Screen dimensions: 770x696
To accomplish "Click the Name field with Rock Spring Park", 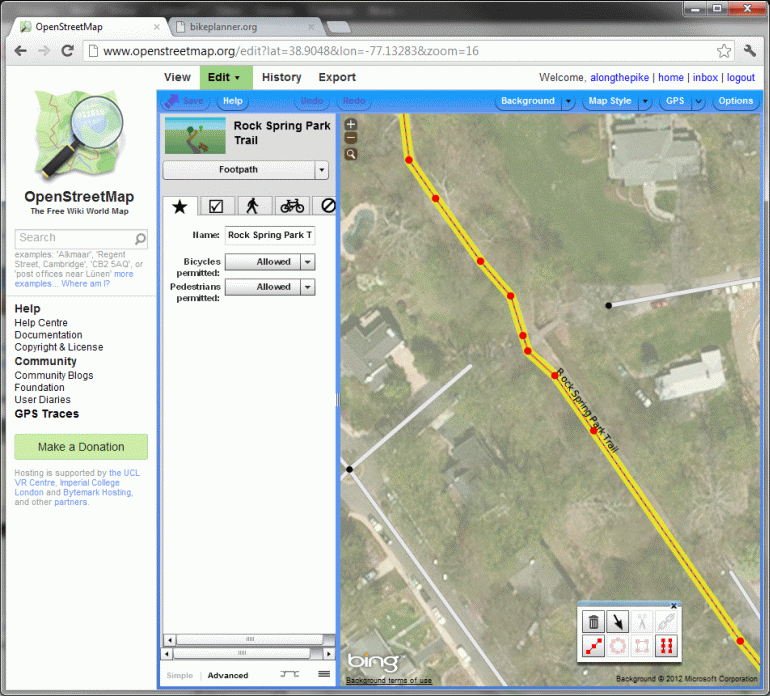I will coord(270,235).
